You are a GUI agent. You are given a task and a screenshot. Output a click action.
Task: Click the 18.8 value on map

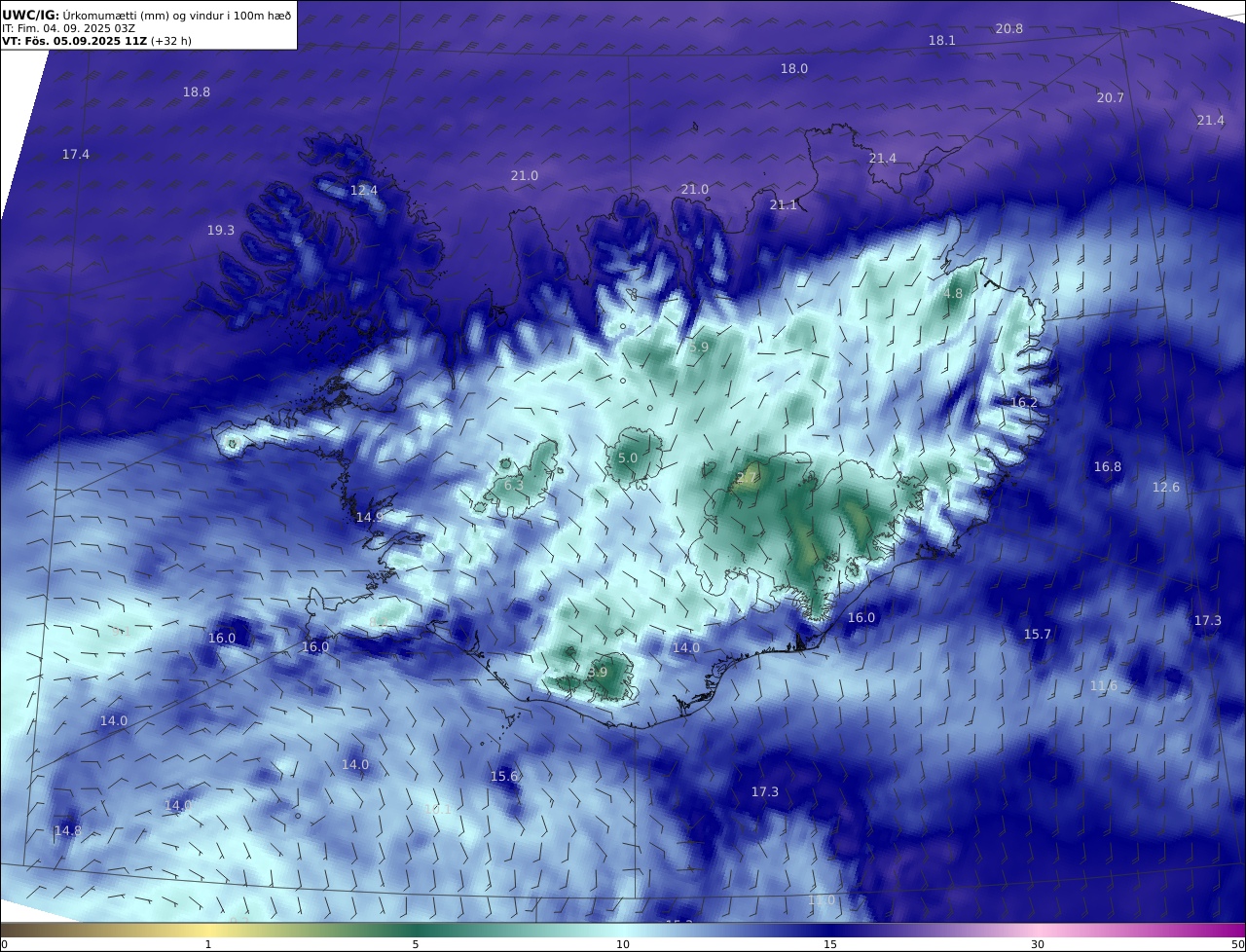197,92
